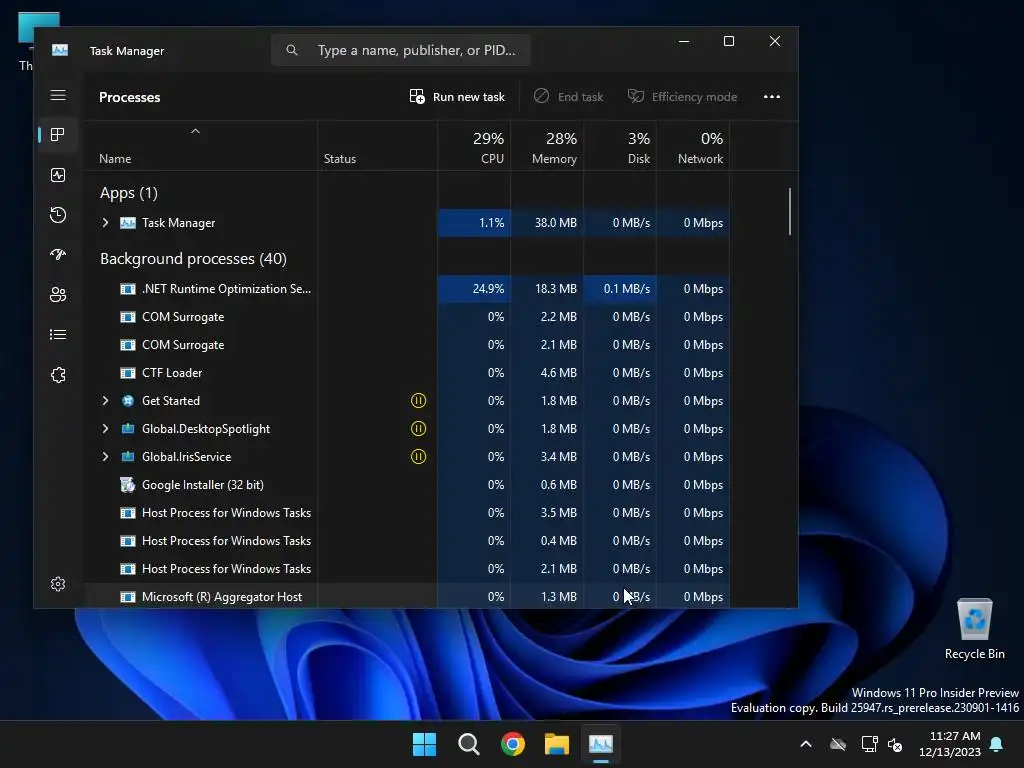Expand the Get Started process group
This screenshot has height=768, width=1024.
coord(105,400)
